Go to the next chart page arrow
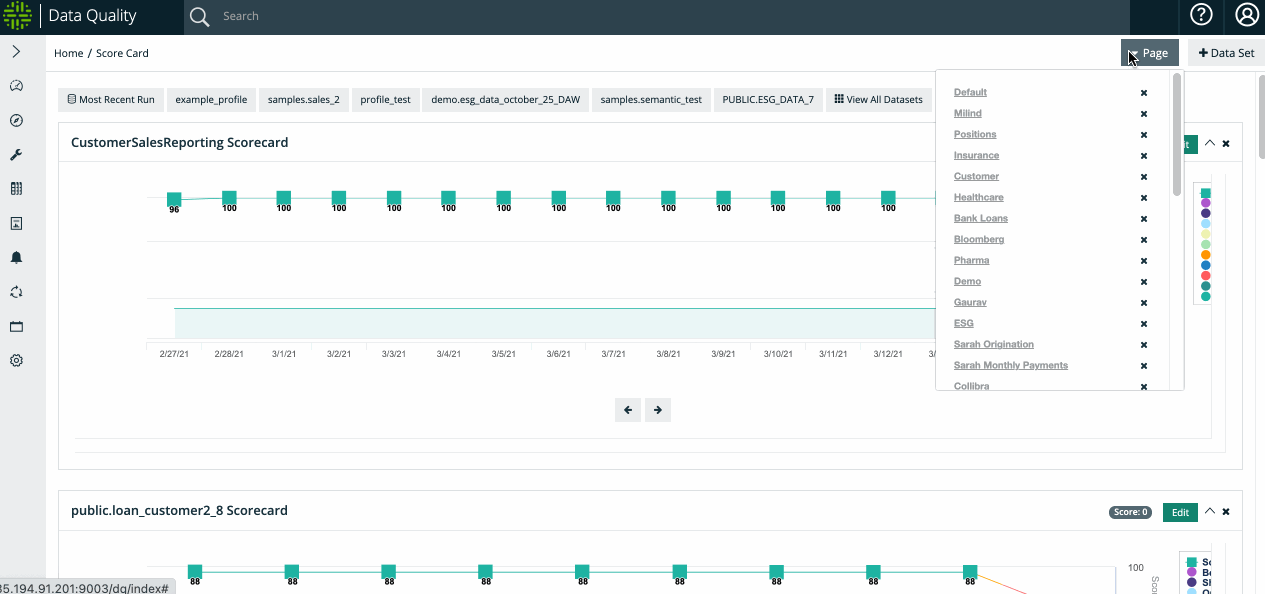 (x=658, y=409)
